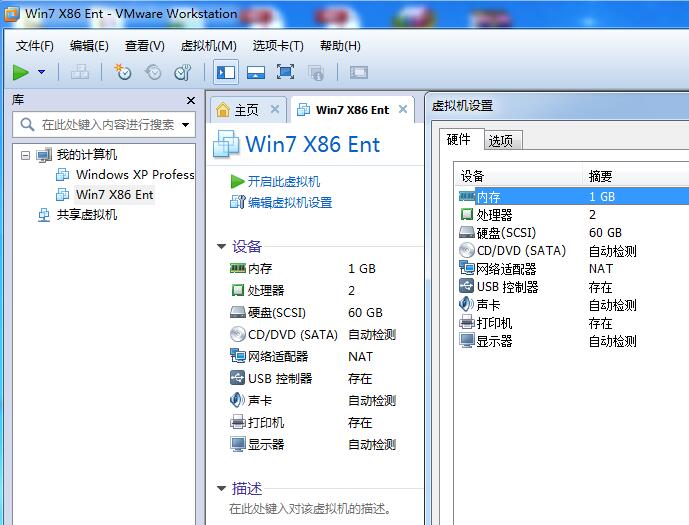Open the power options dropdown arrow
689x525 pixels.
pyautogui.click(x=41, y=72)
